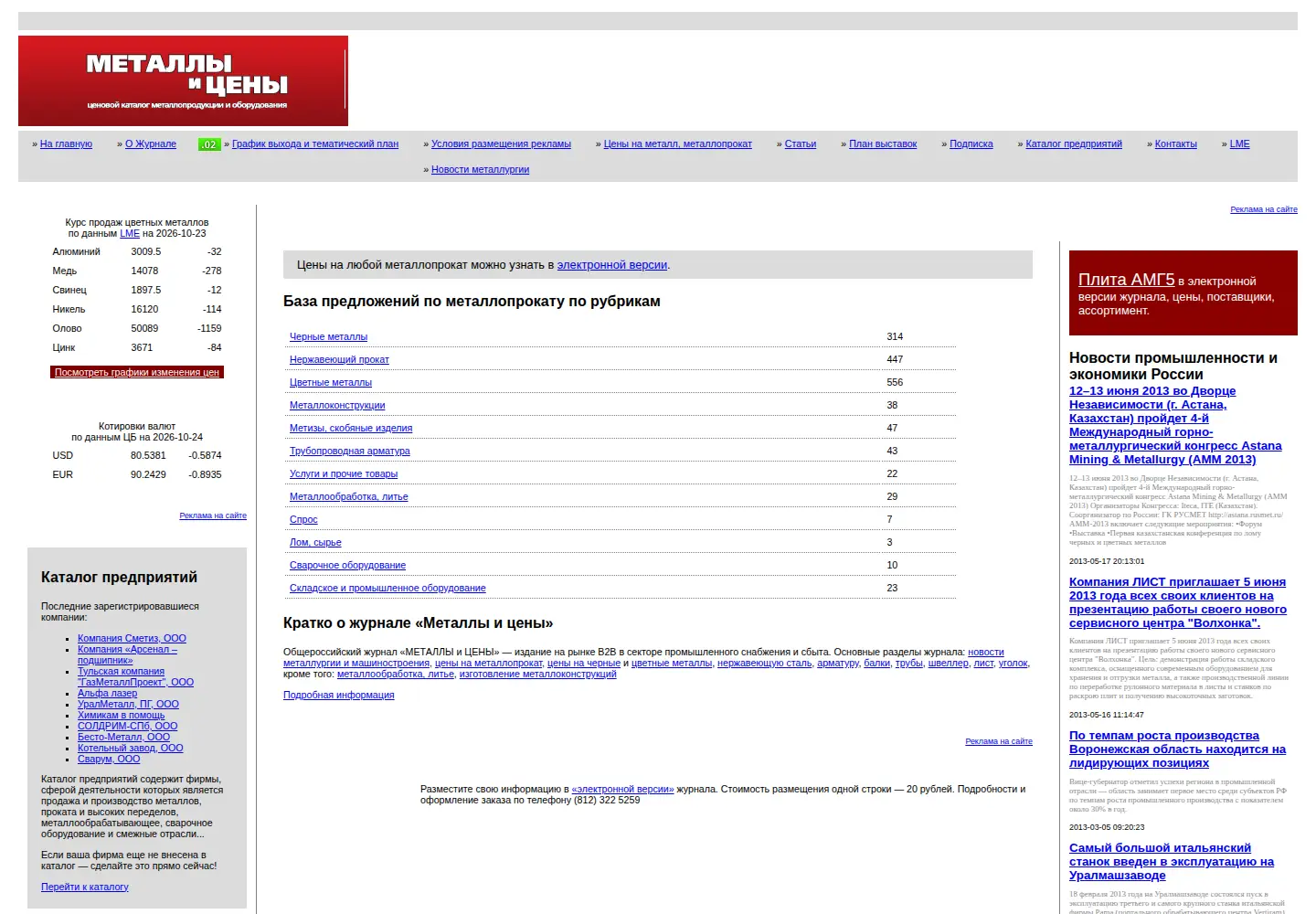Screen dimensions: 1316x914
Task: Click LME link in metals rate header
Action: pyautogui.click(x=130, y=234)
